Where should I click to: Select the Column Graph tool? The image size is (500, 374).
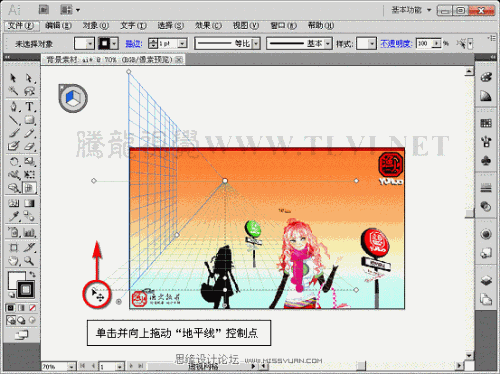tap(29, 232)
